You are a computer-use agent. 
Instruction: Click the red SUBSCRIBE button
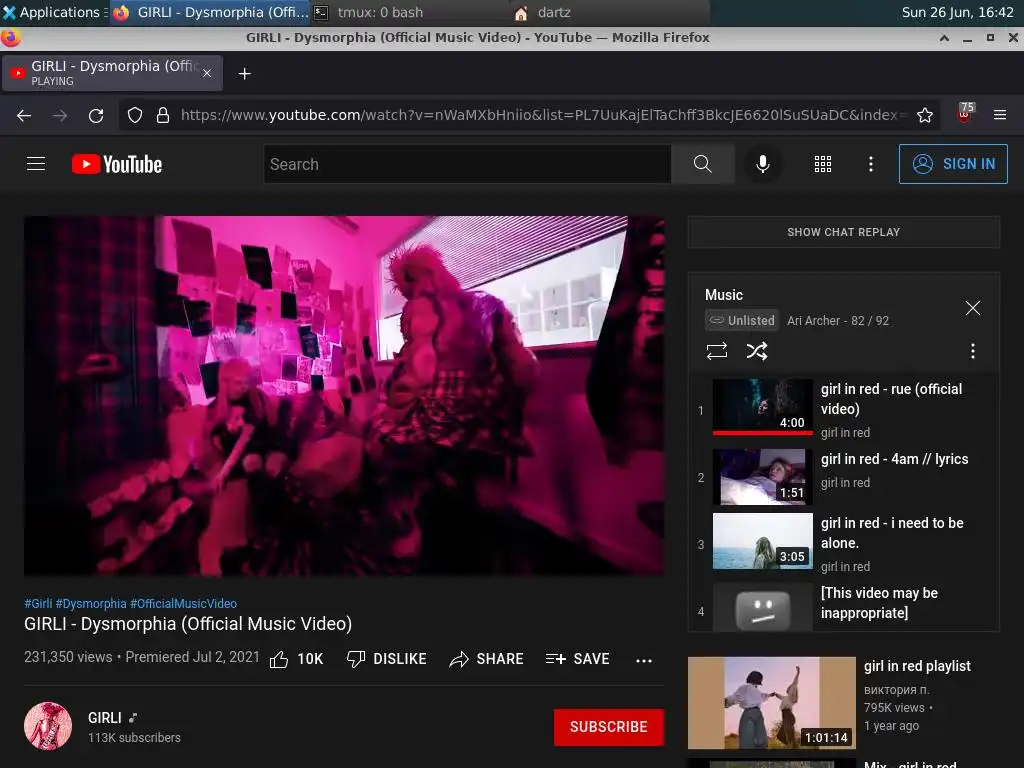click(x=609, y=727)
